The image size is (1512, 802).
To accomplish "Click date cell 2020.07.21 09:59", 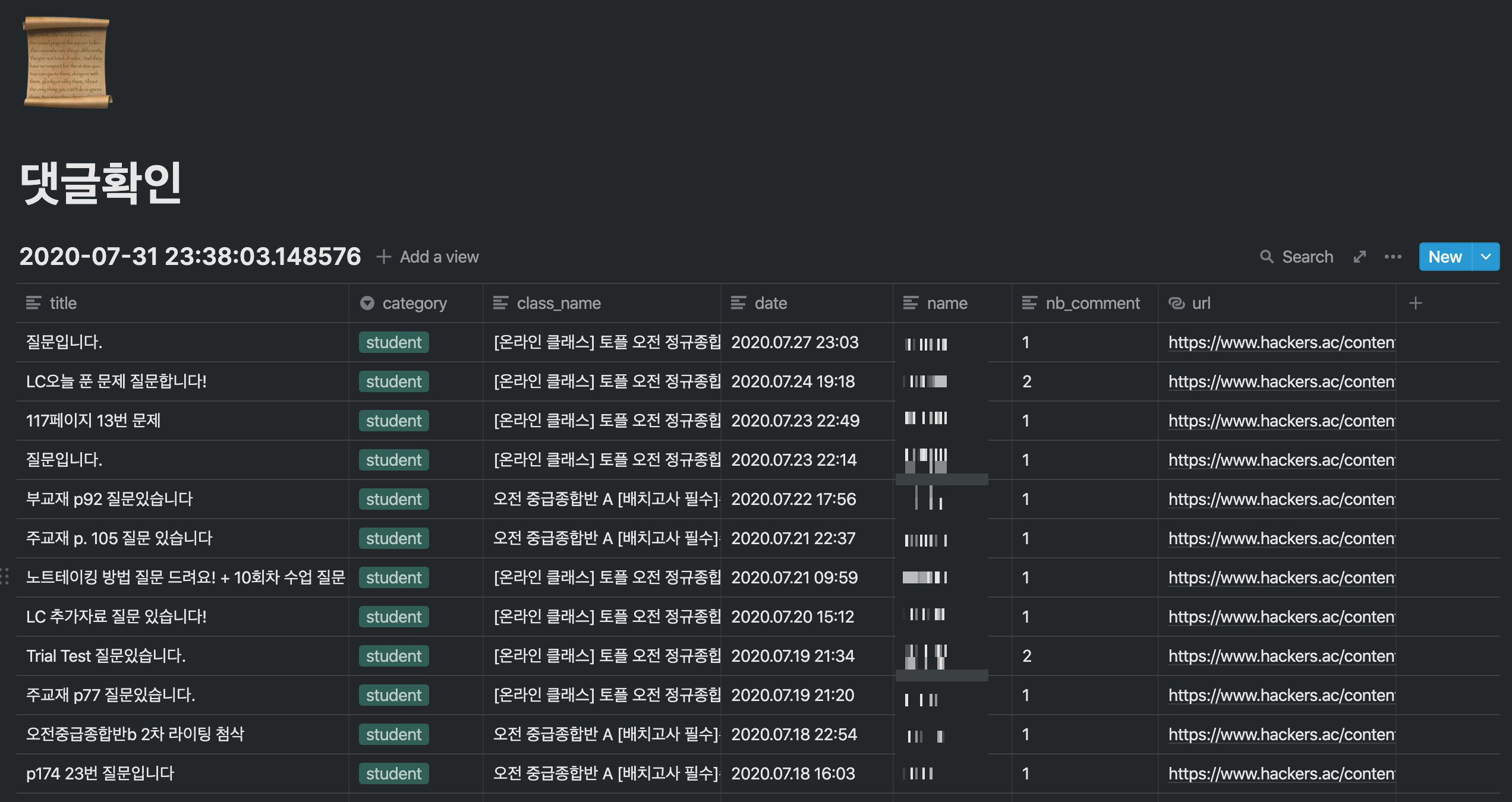I will click(x=807, y=577).
